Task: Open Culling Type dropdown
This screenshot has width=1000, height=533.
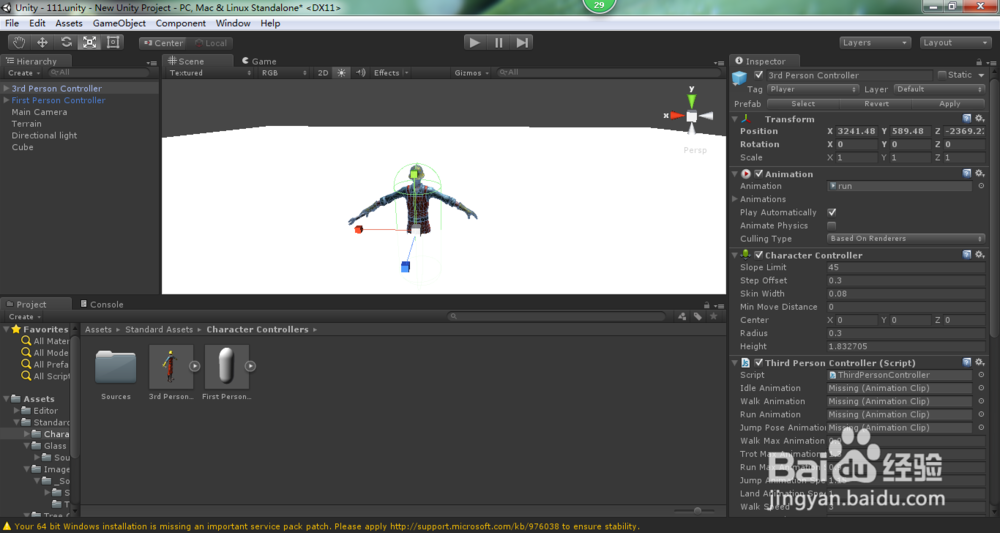Action: click(906, 238)
